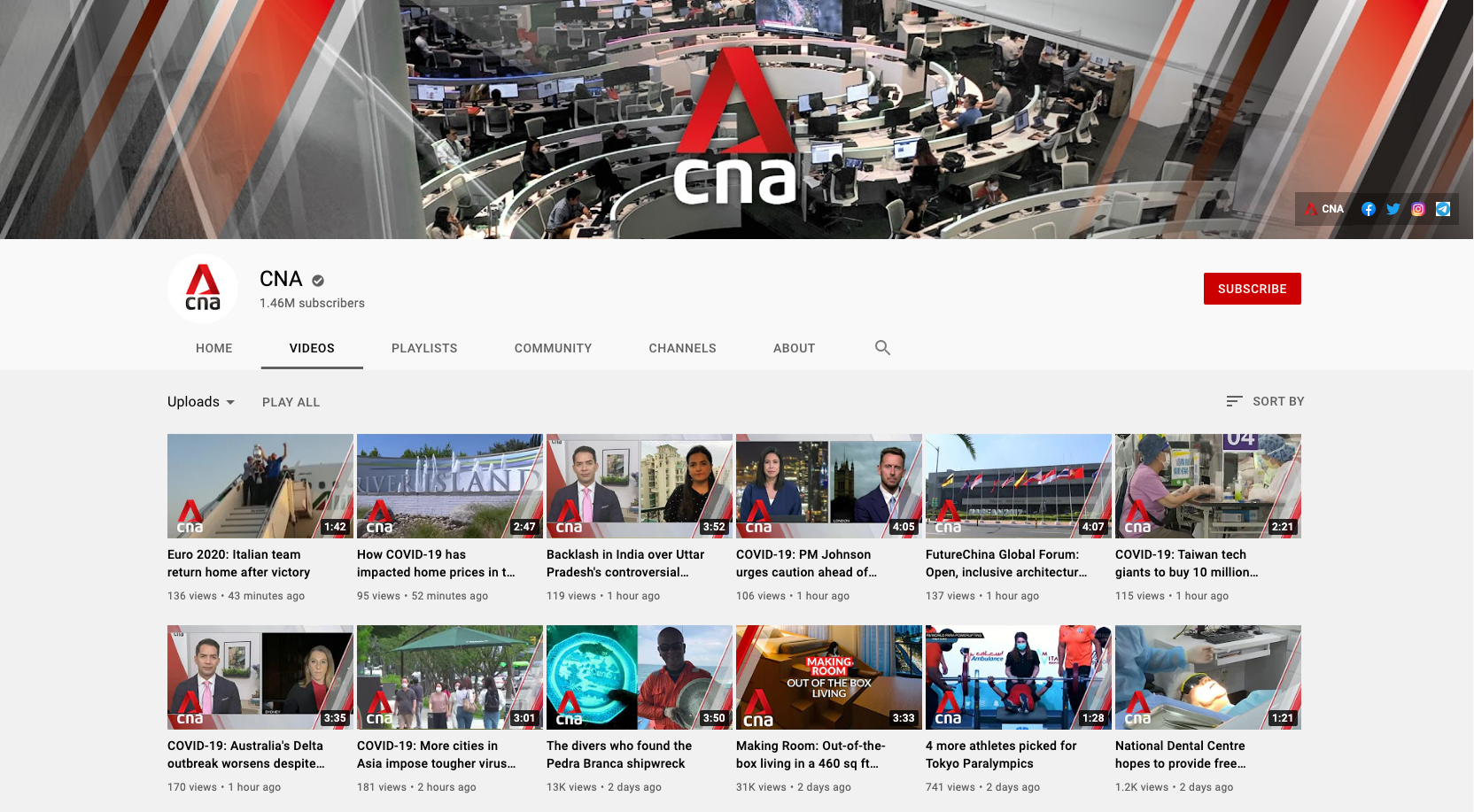Open River Island home prices video thumbnail
1474x812 pixels.
[x=450, y=486]
